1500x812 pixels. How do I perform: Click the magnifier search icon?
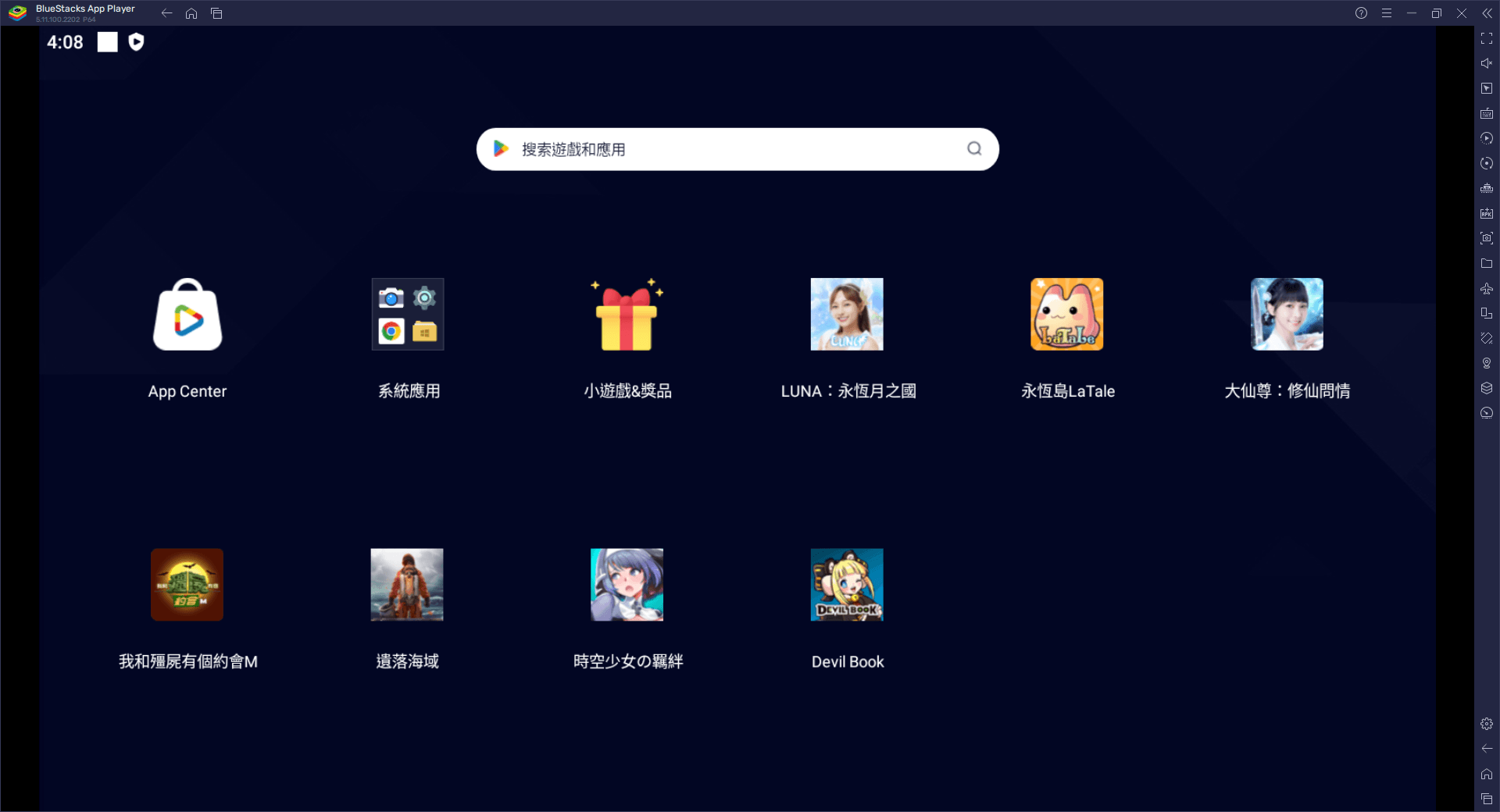(974, 148)
